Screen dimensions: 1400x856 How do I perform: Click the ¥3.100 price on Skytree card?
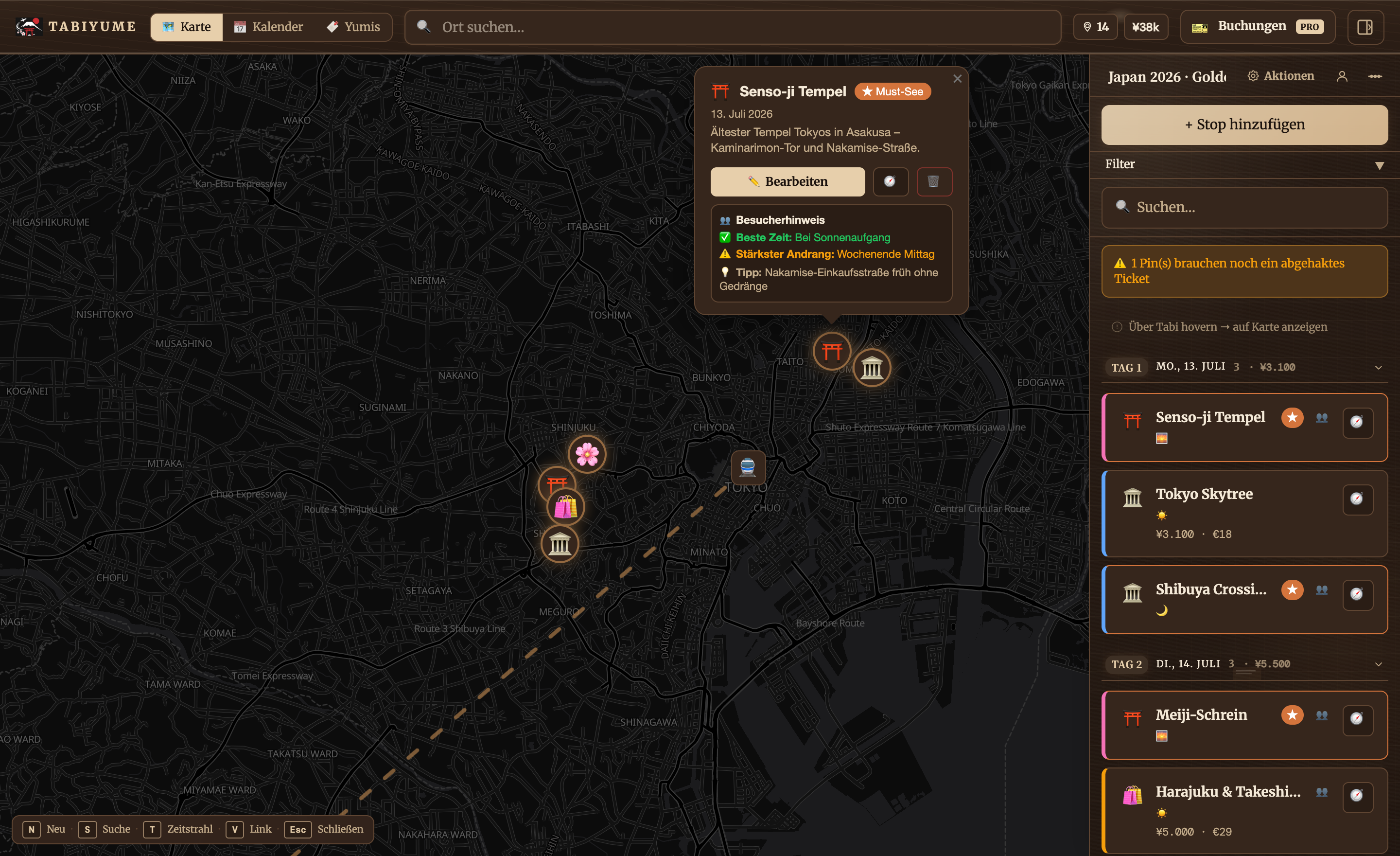click(1174, 535)
